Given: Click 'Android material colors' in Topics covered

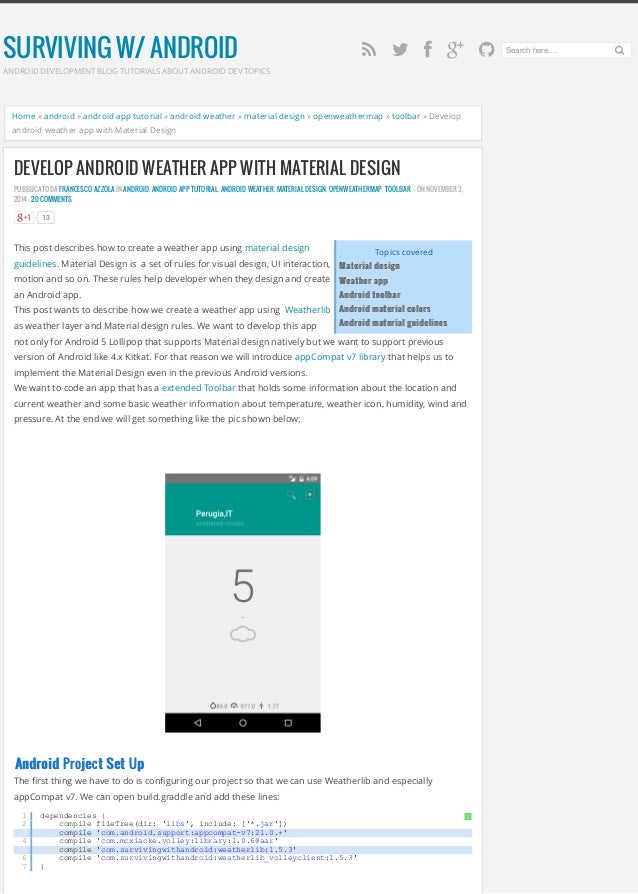Looking at the screenshot, I should tap(384, 308).
